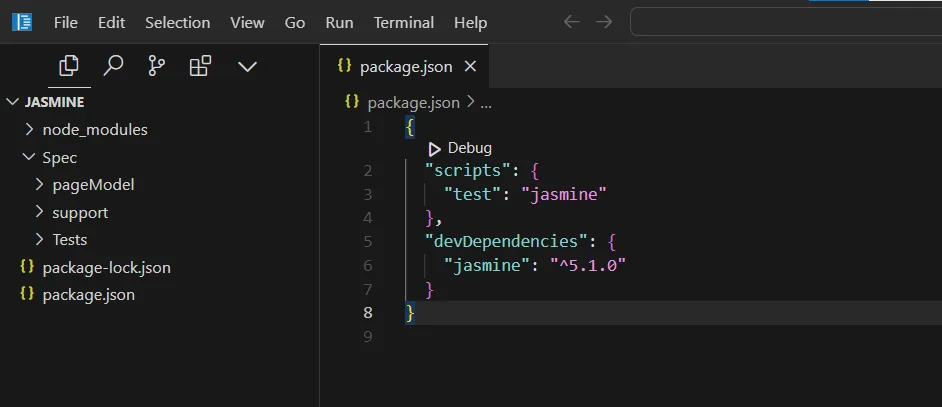Click the Debug play triangle icon

click(x=434, y=148)
